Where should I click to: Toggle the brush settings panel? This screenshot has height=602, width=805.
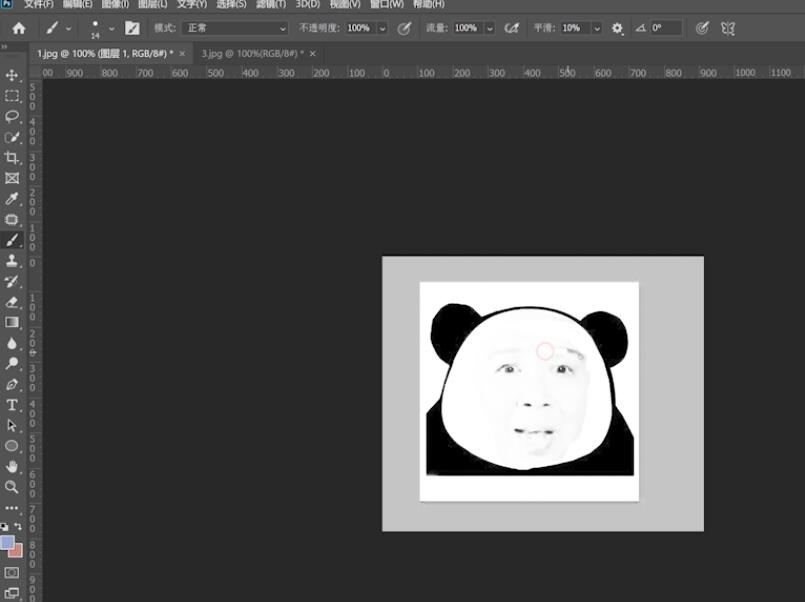[132, 28]
